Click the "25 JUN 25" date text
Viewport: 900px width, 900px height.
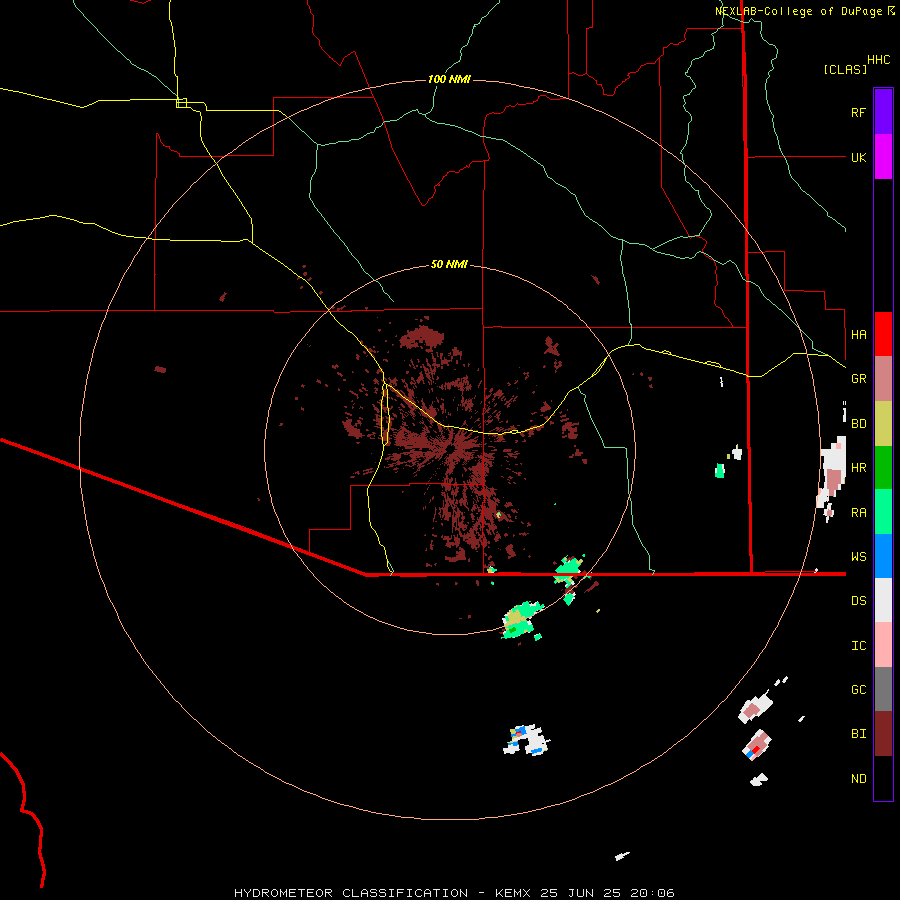(x=580, y=893)
